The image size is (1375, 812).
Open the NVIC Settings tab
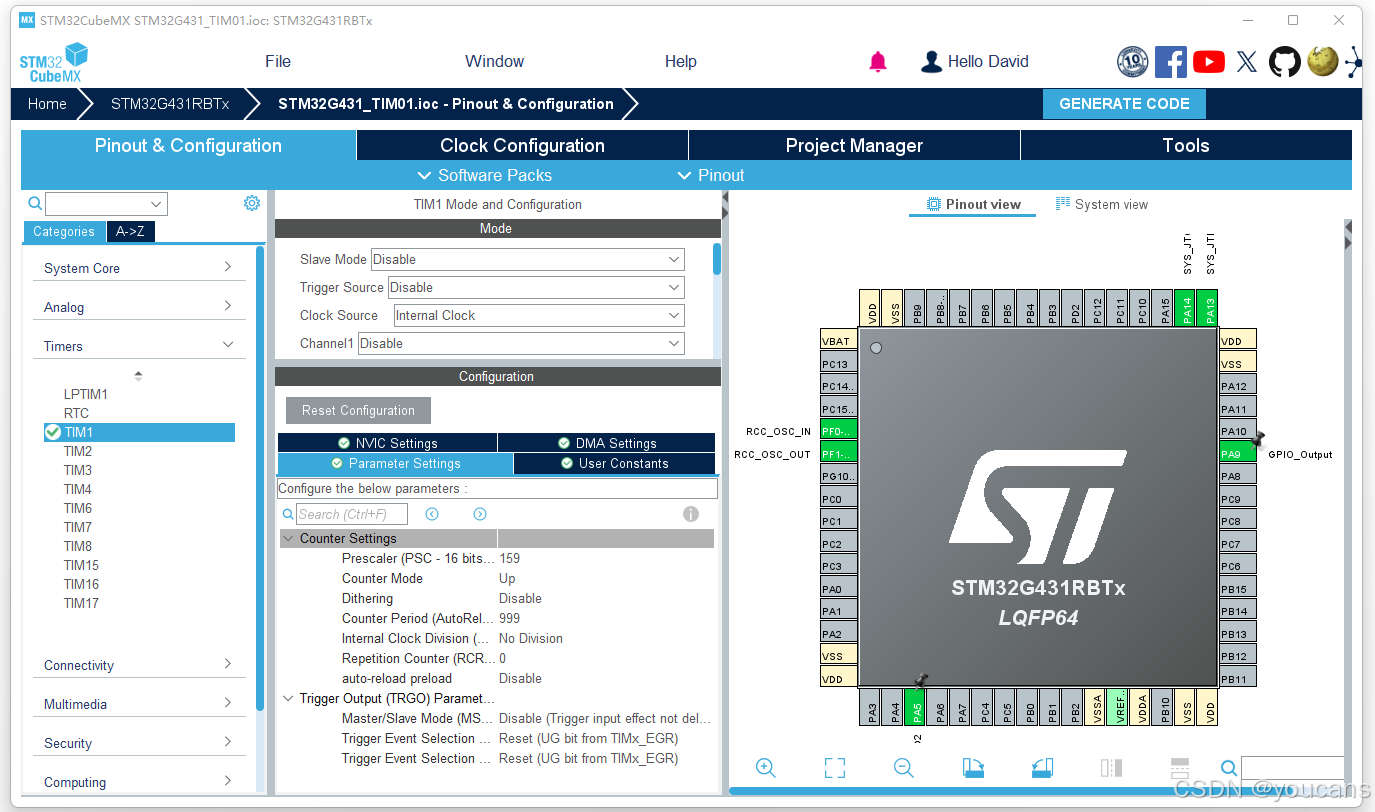387,443
